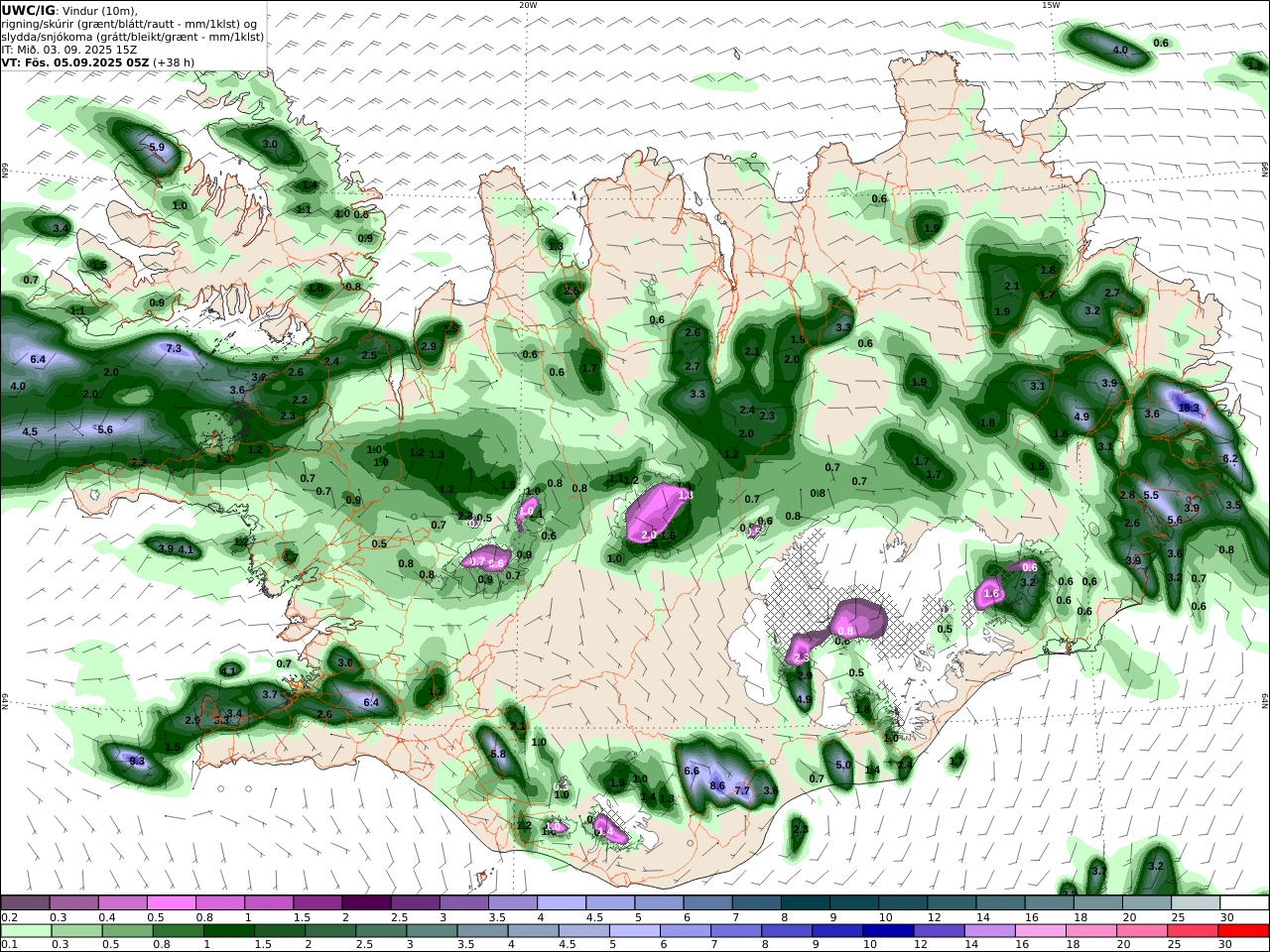Select the light pink 16 mm rain swatch
Viewport: 1270px width, 952px height.
click(x=1041, y=930)
